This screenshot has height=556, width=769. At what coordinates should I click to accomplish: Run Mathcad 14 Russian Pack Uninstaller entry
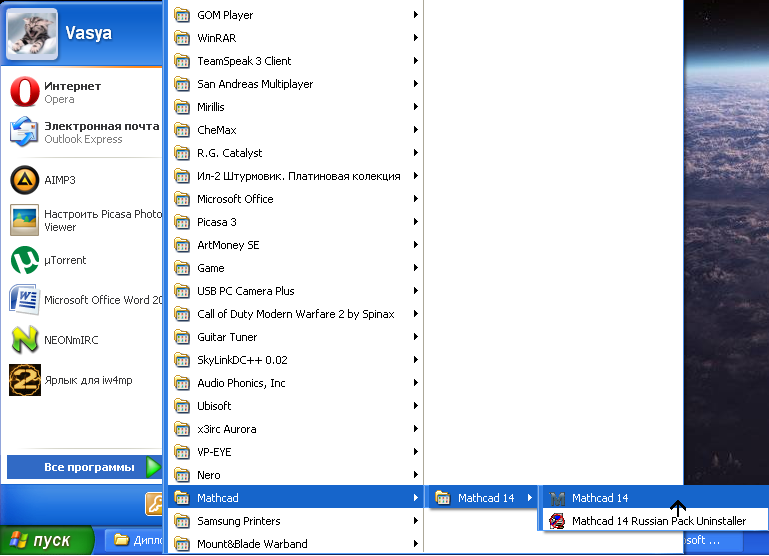click(x=655, y=521)
